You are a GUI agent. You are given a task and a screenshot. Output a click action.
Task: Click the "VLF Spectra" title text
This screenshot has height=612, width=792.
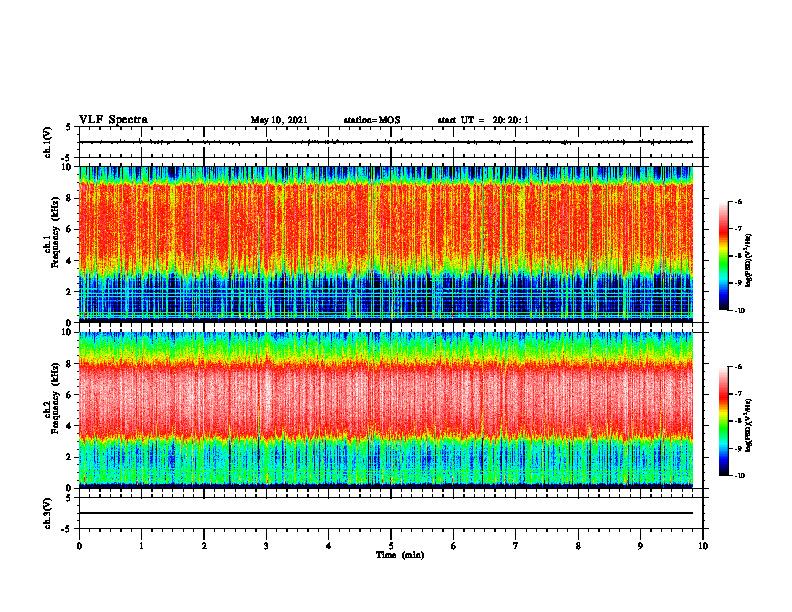pyautogui.click(x=113, y=120)
